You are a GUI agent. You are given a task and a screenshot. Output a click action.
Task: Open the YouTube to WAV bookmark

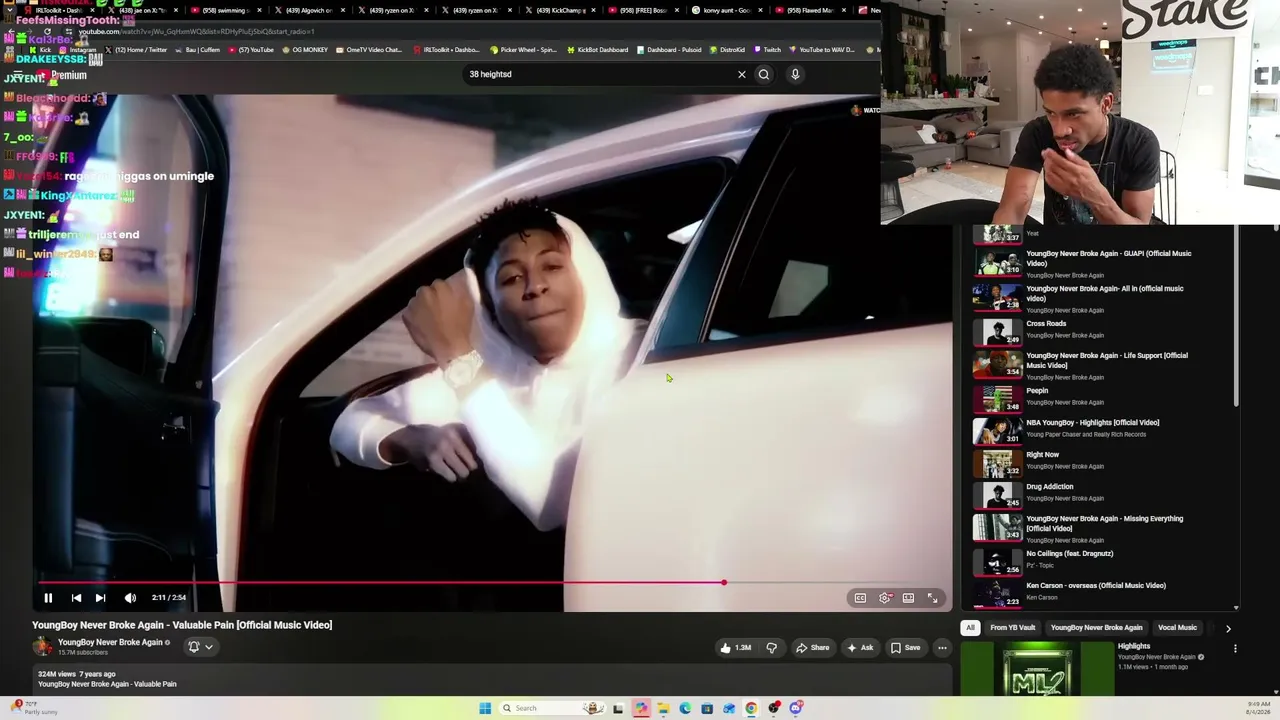click(x=821, y=50)
